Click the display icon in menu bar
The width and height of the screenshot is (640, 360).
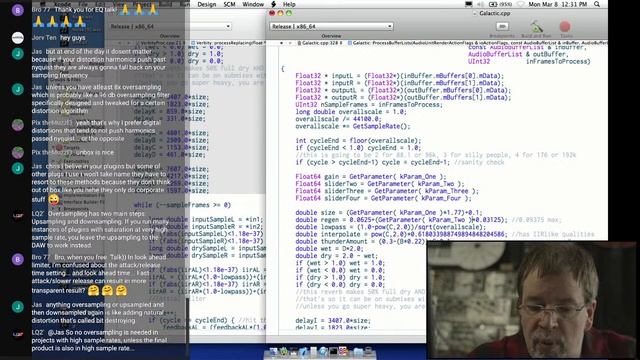469,4
